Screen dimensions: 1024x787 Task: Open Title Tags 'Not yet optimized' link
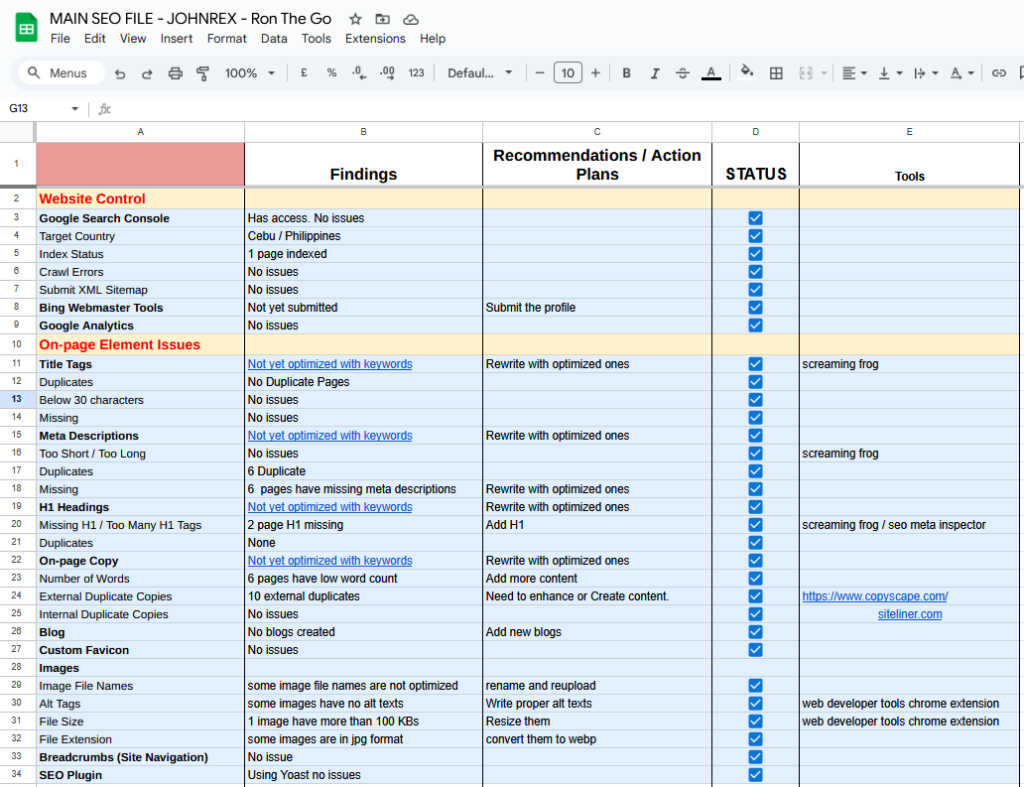pyautogui.click(x=330, y=364)
